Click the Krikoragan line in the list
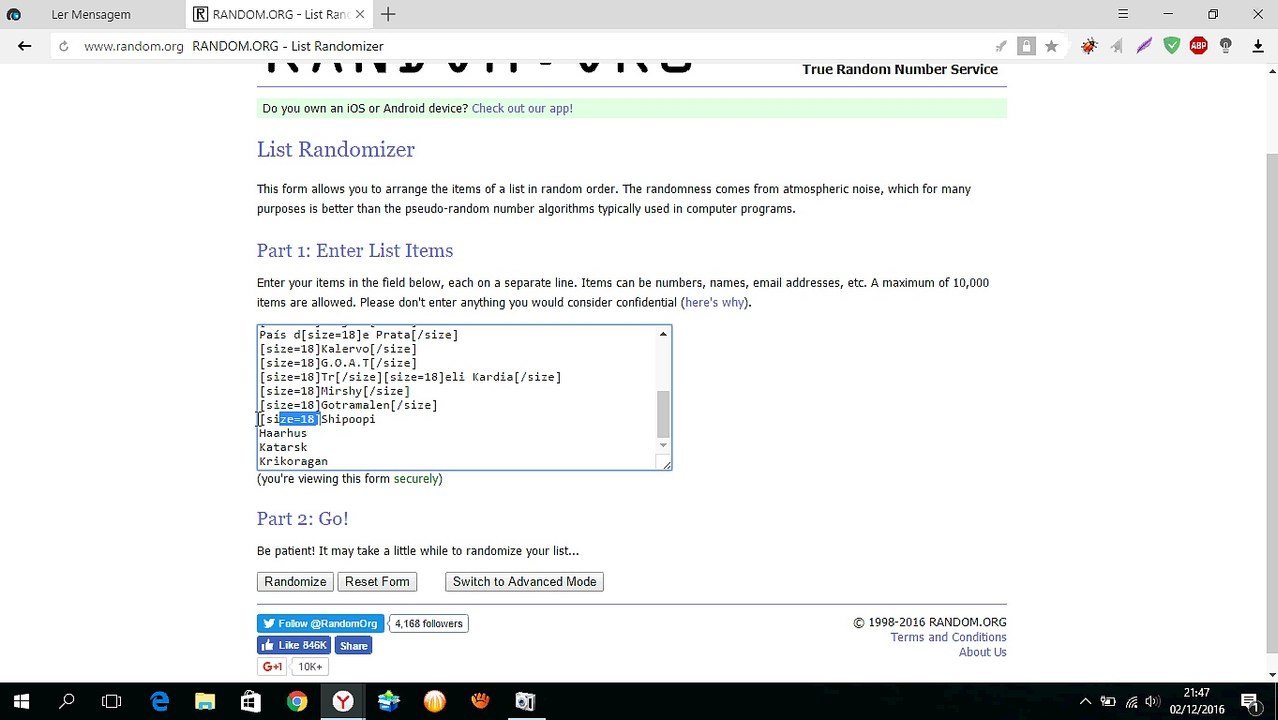Viewport: 1278px width, 720px height. (x=293, y=461)
